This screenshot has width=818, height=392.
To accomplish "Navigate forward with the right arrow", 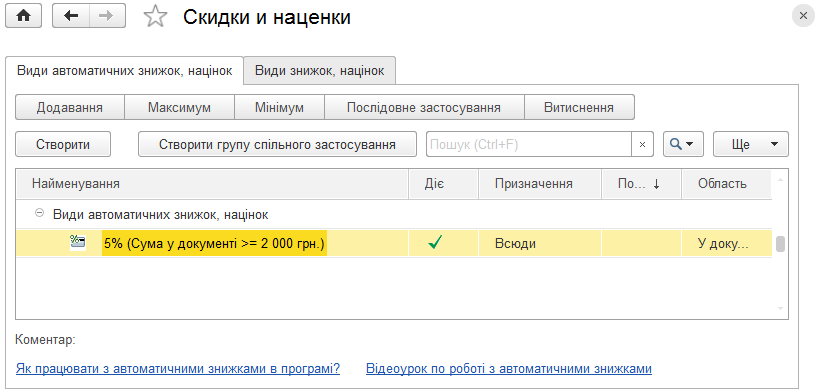I will 107,16.
